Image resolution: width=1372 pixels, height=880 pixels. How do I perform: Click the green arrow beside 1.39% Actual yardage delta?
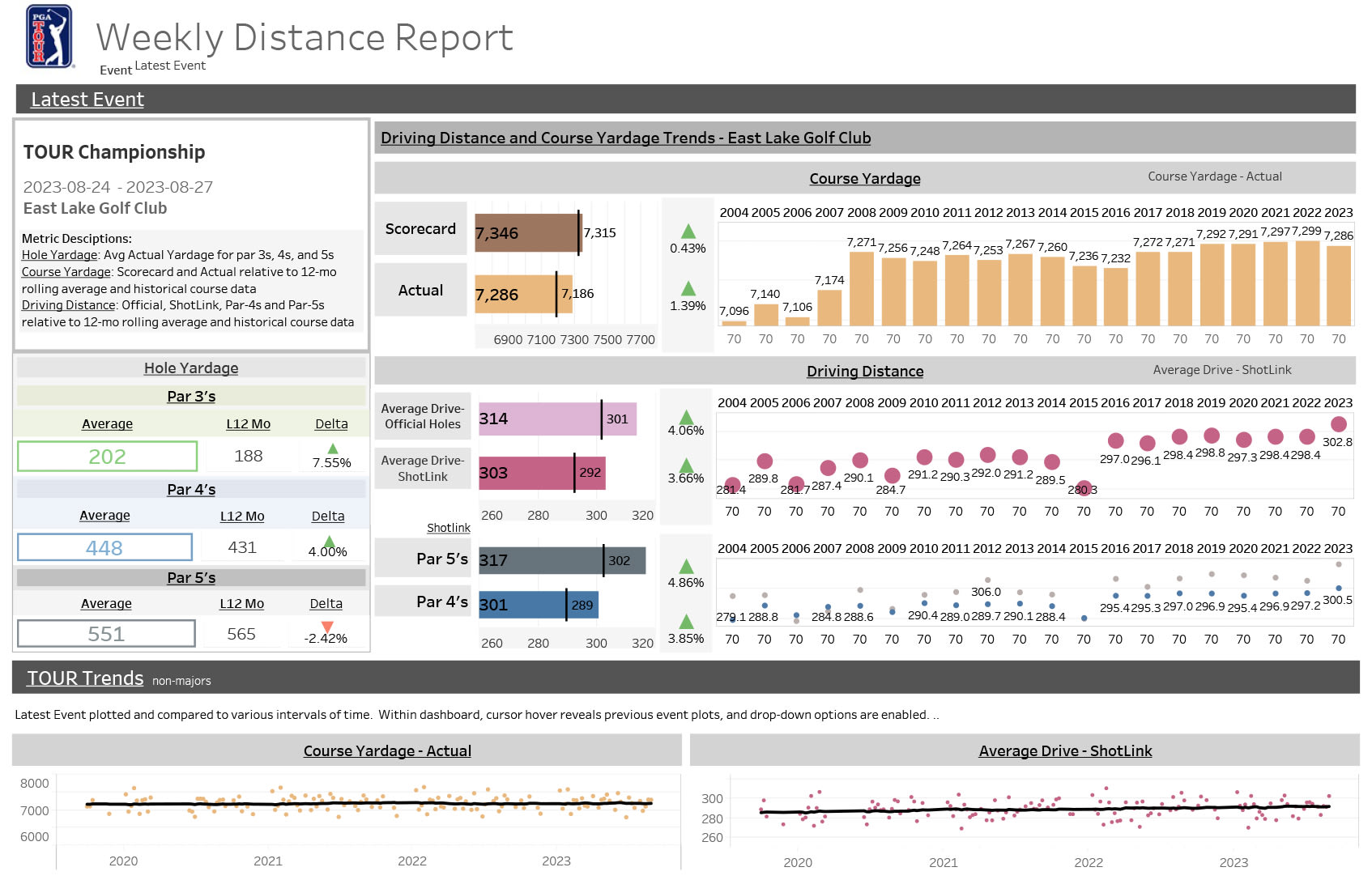pyautogui.click(x=688, y=287)
